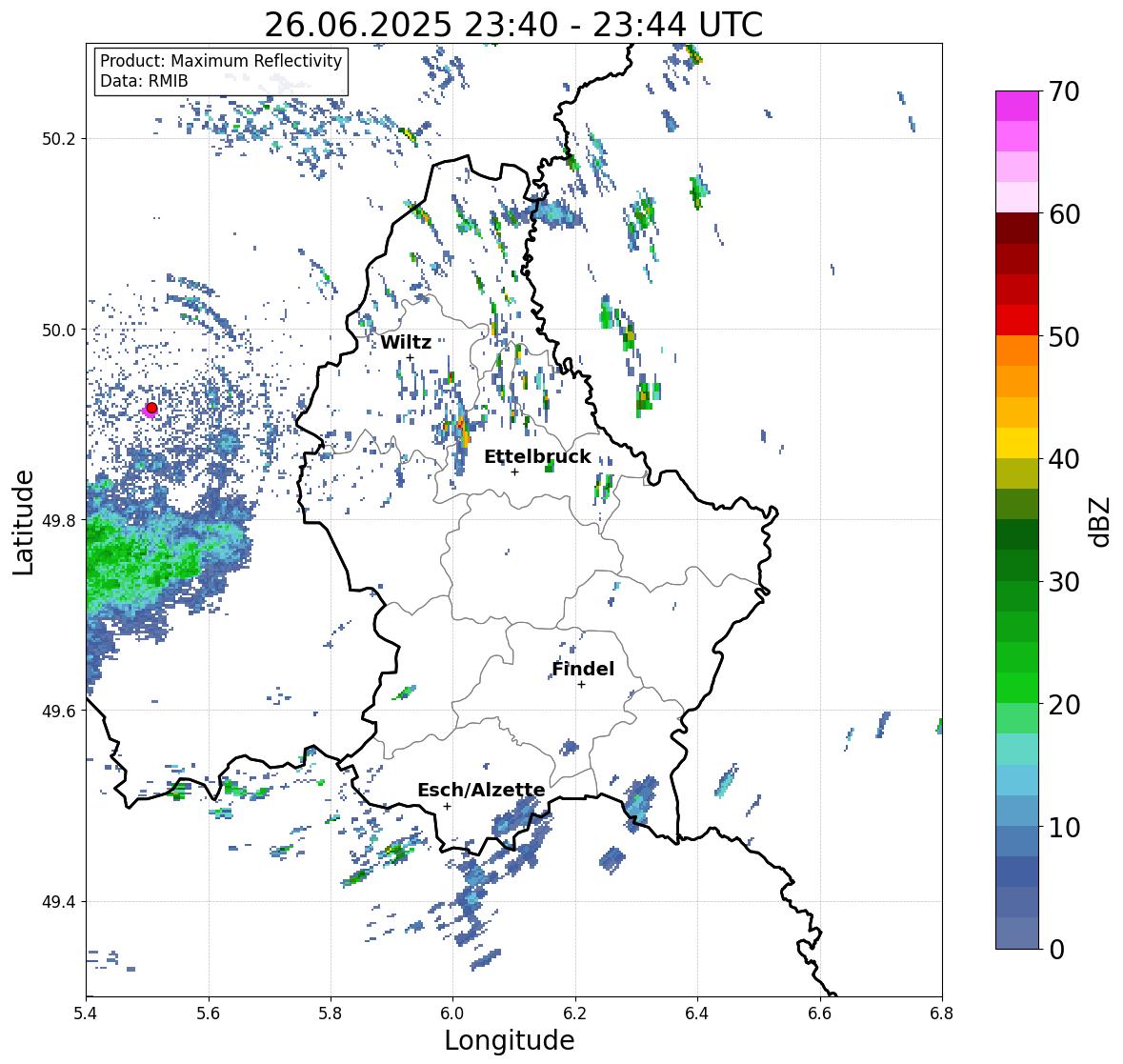
Task: Click longitude tick 5.4
Action: point(86,1014)
